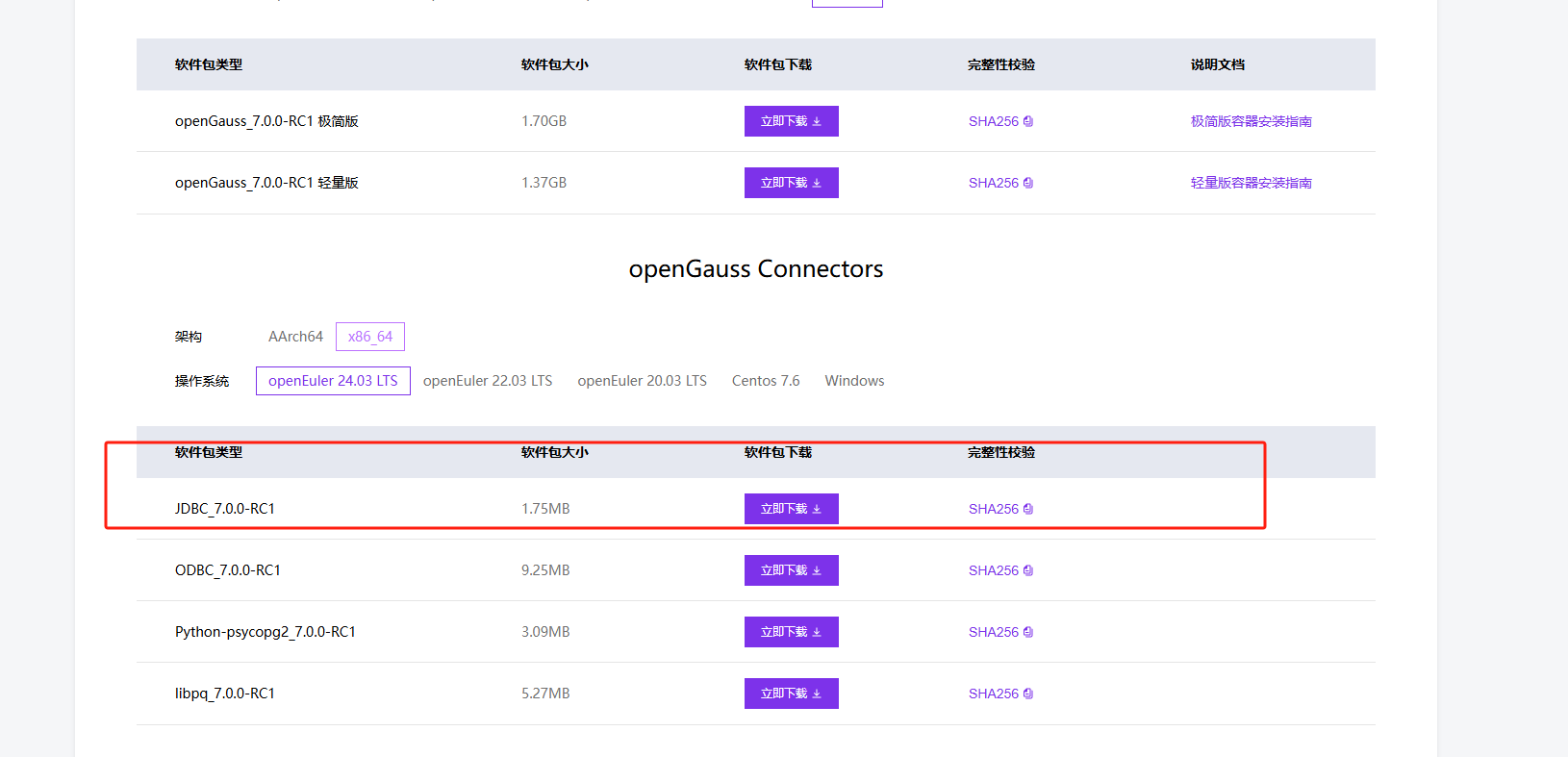
Task: Click the 5.27MB size value
Action: click(x=545, y=694)
